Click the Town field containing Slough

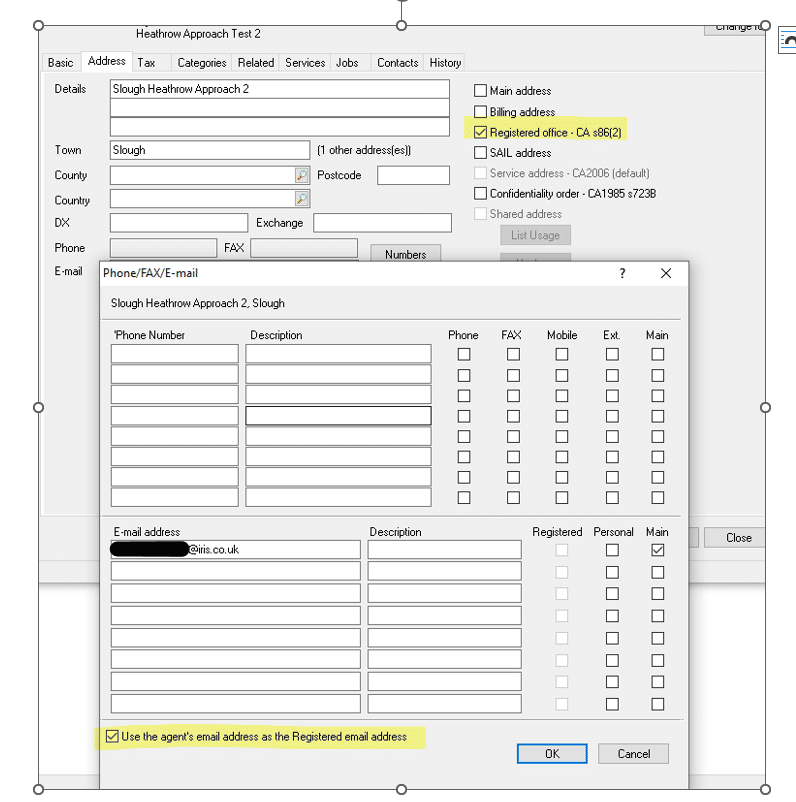(210, 150)
